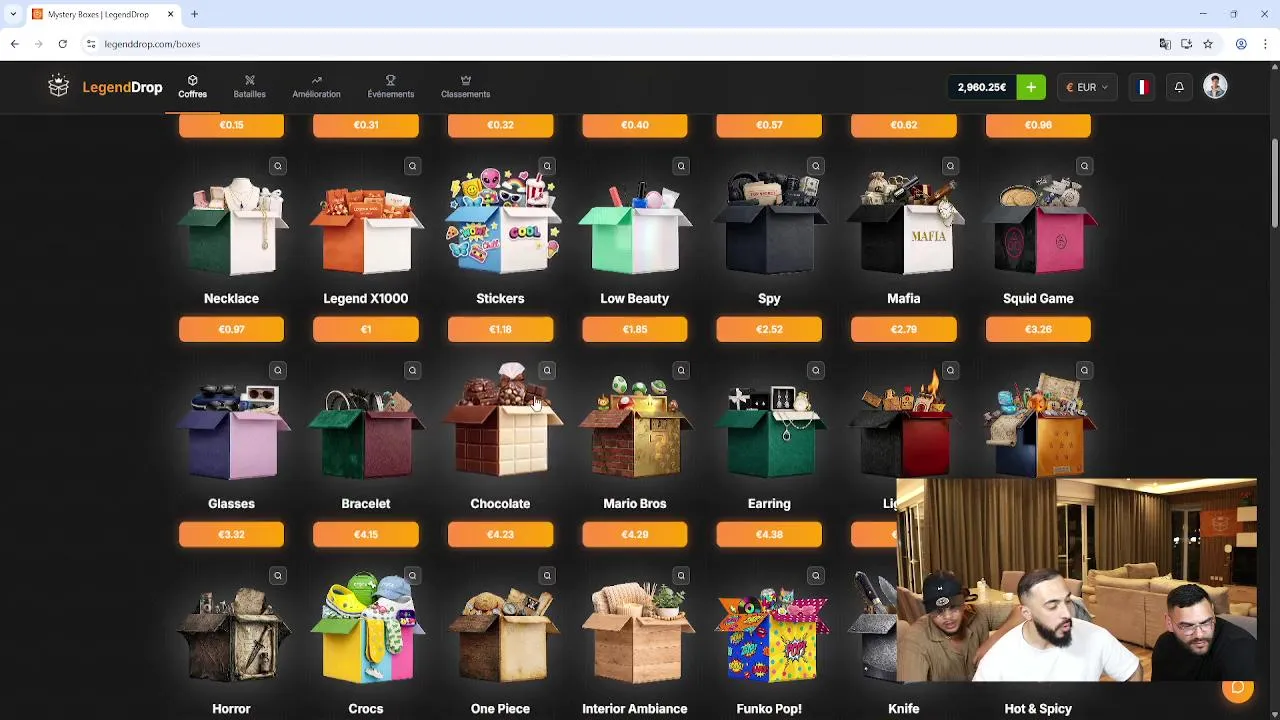Click the Necklace €0.97 price button
The image size is (1280, 720).
(231, 329)
